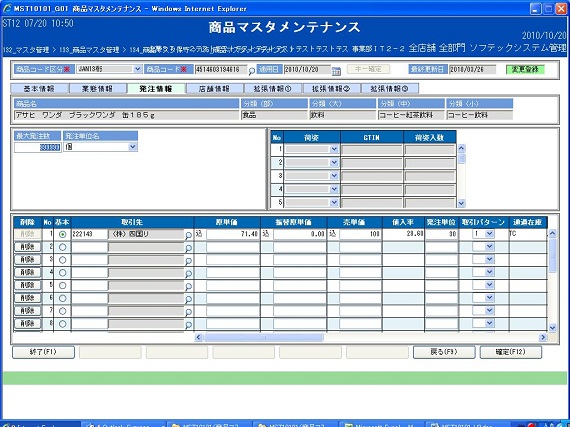Screen dimensions: 570x427
Task: Click supplier lookup magnifier in row 1
Action: coord(188,235)
